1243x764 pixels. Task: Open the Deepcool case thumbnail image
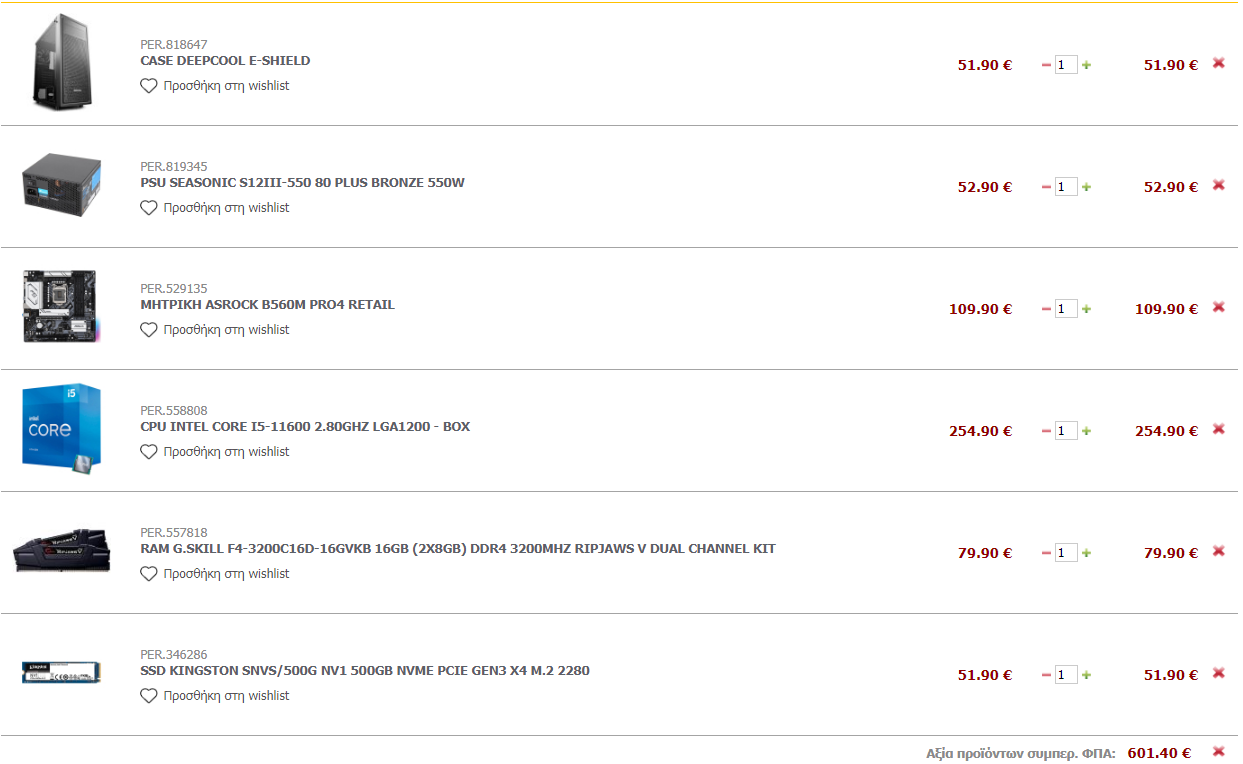coord(62,63)
